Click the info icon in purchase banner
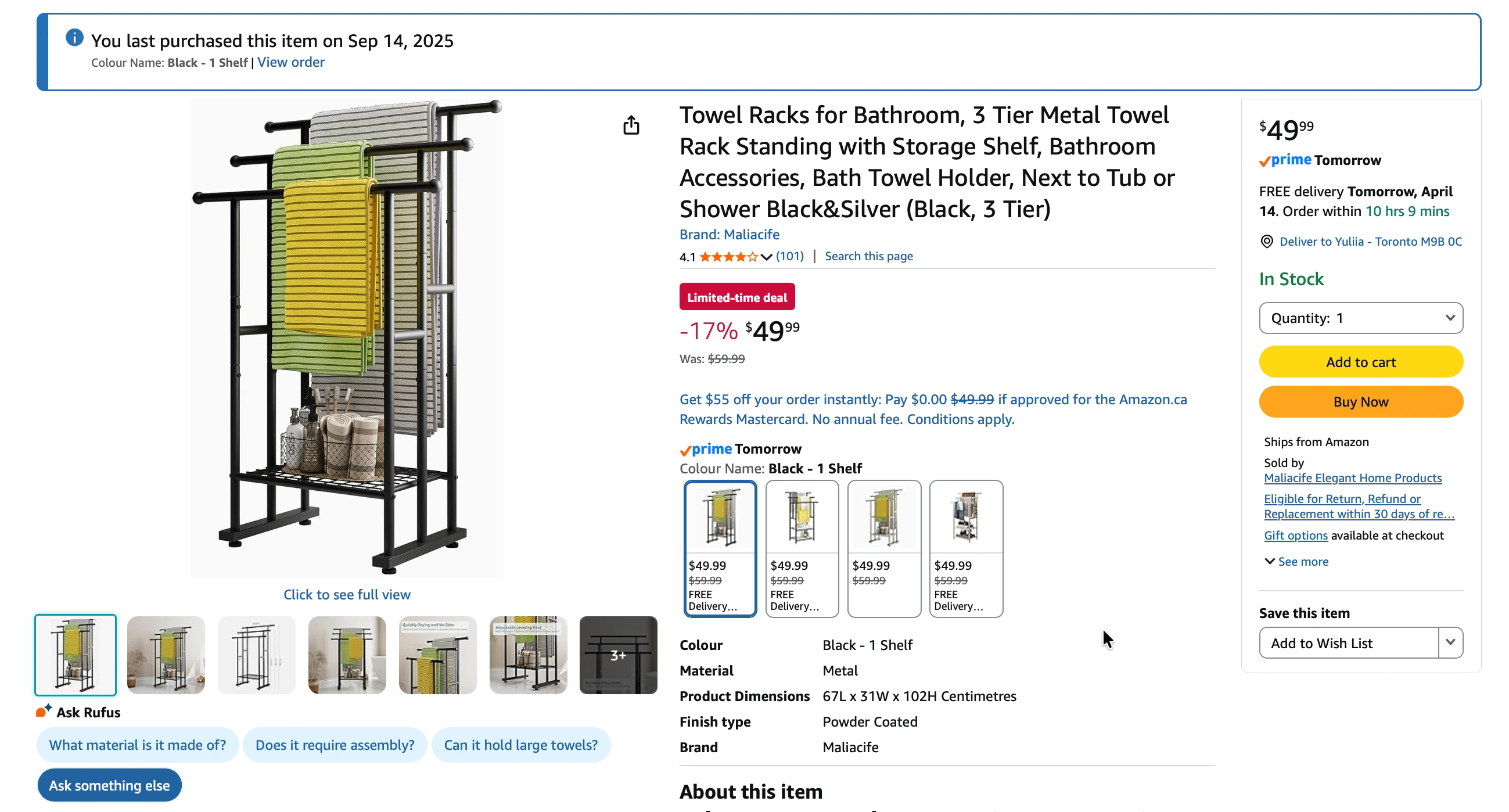1509x812 pixels. [74, 38]
